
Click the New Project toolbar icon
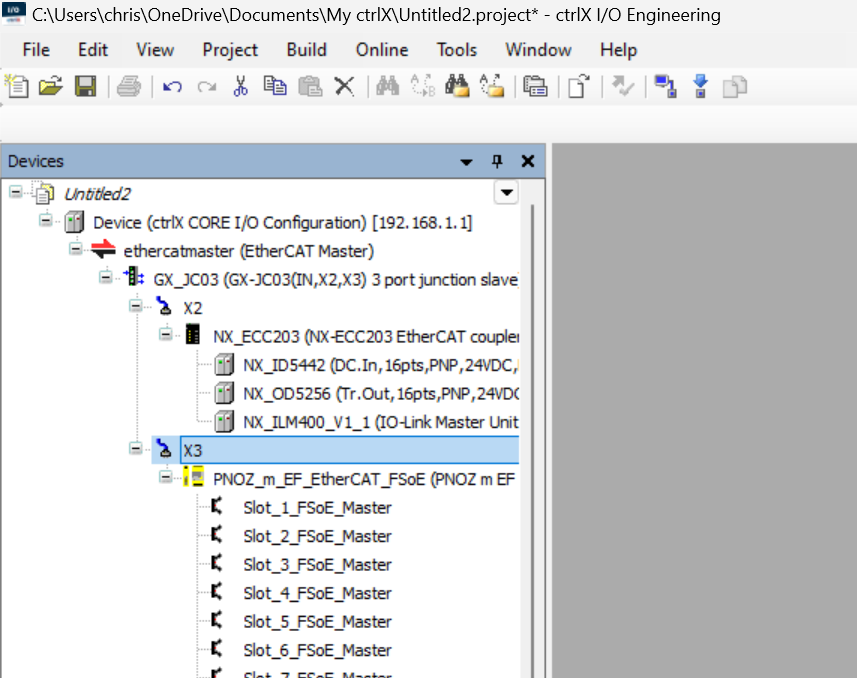[16, 86]
